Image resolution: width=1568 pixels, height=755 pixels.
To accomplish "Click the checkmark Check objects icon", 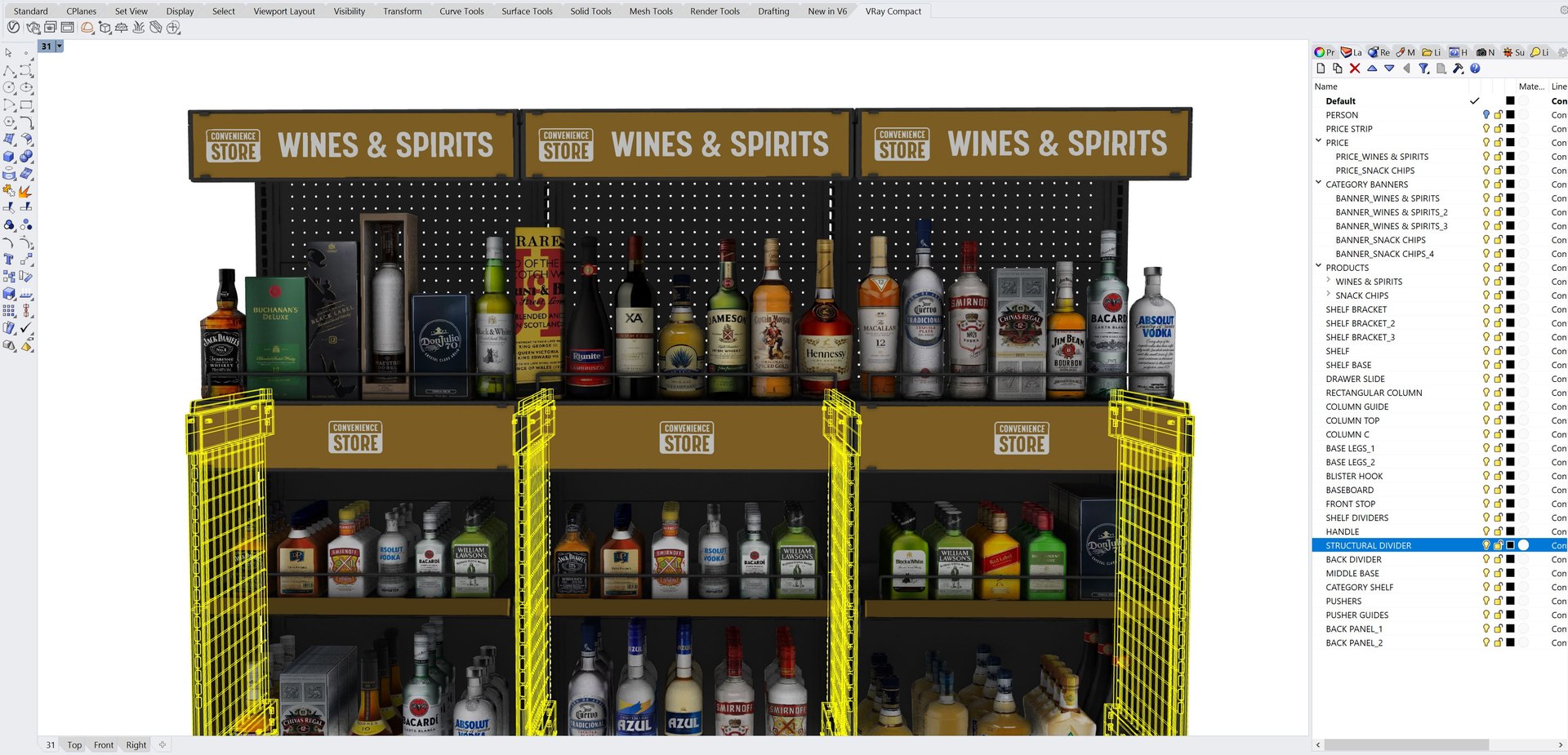I will click(26, 327).
